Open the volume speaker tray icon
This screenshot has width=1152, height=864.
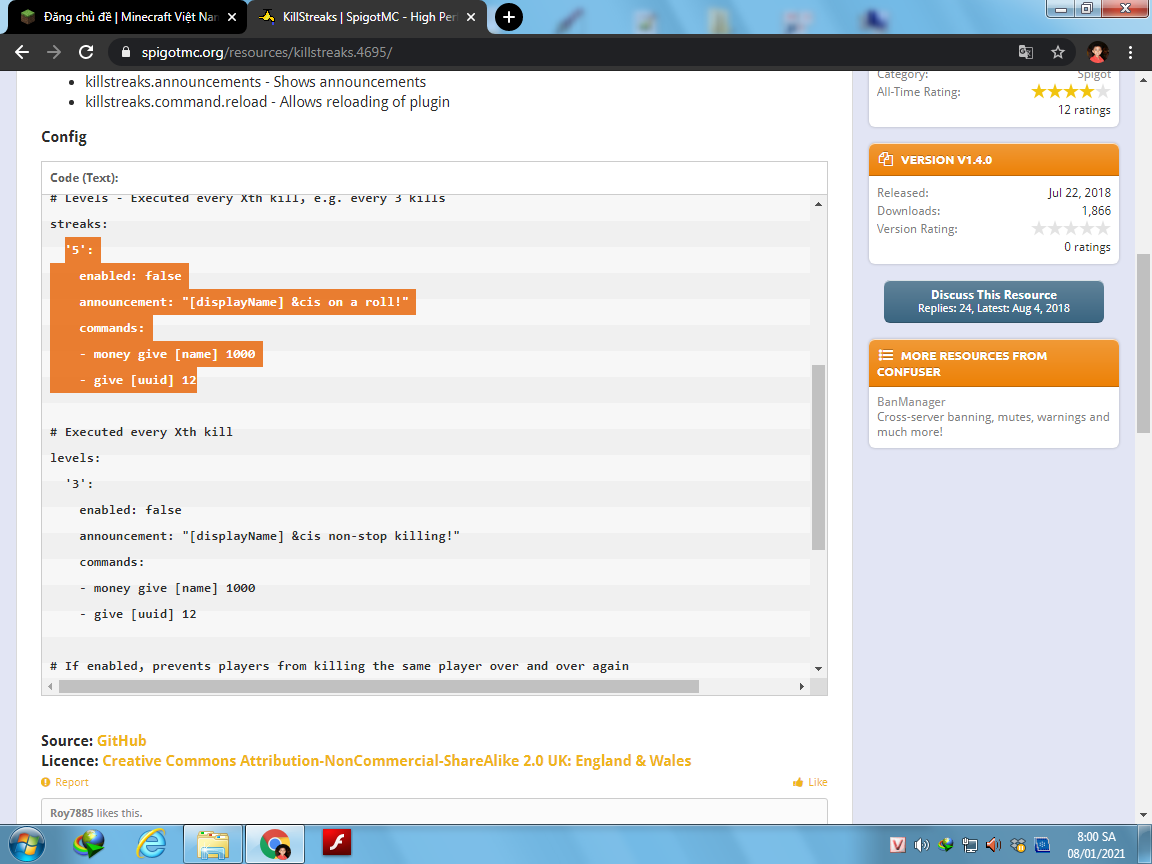point(921,845)
